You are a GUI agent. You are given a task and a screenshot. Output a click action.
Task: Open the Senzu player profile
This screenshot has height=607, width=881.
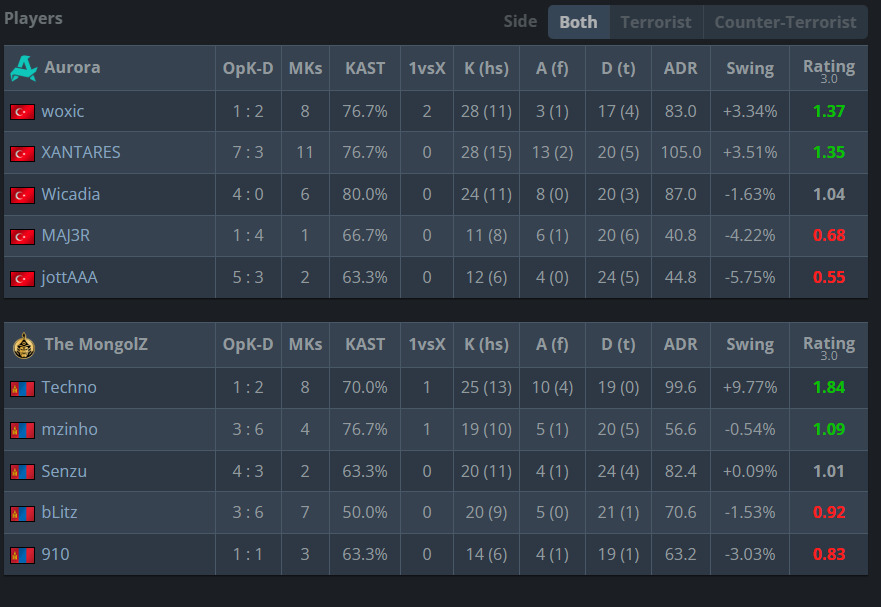(64, 471)
